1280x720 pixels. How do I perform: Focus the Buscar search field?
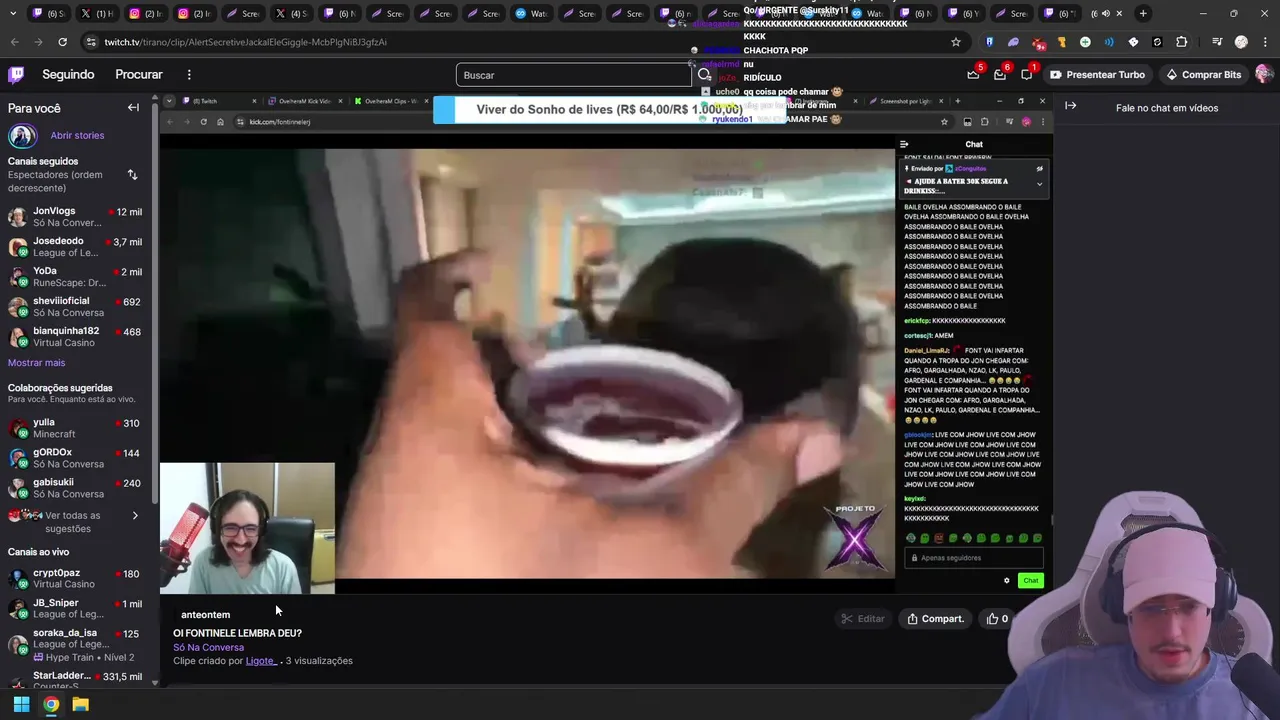point(574,75)
